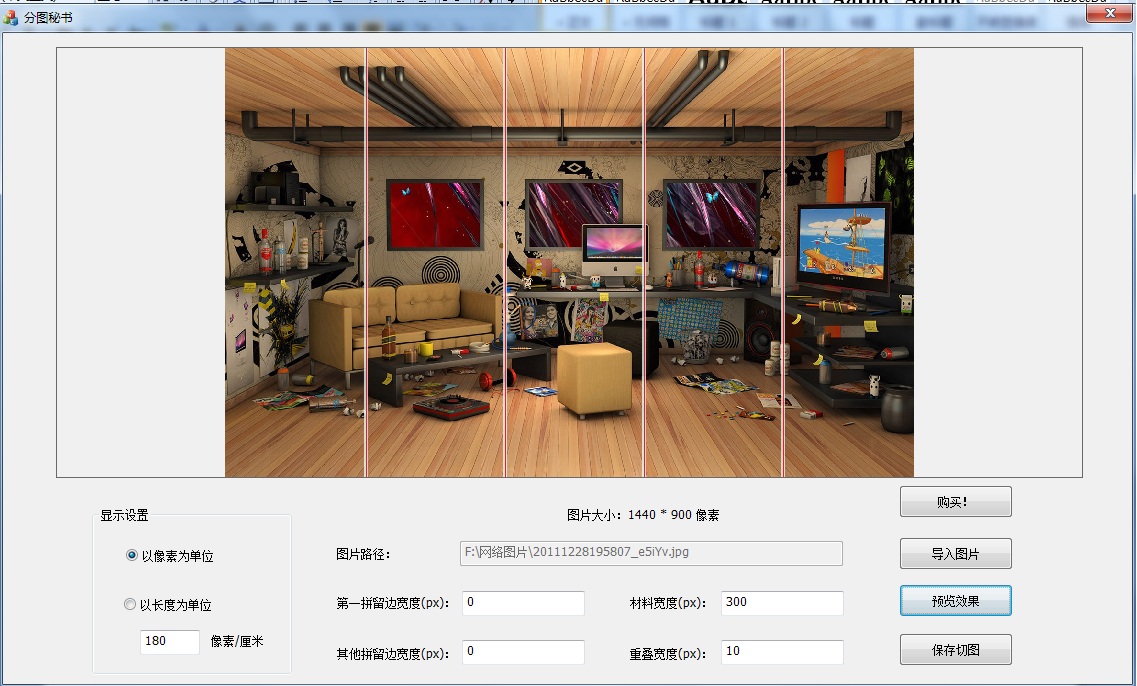Click the leftmost strip of the preview image
Screen dimensions: 1137x686
[x=295, y=262]
